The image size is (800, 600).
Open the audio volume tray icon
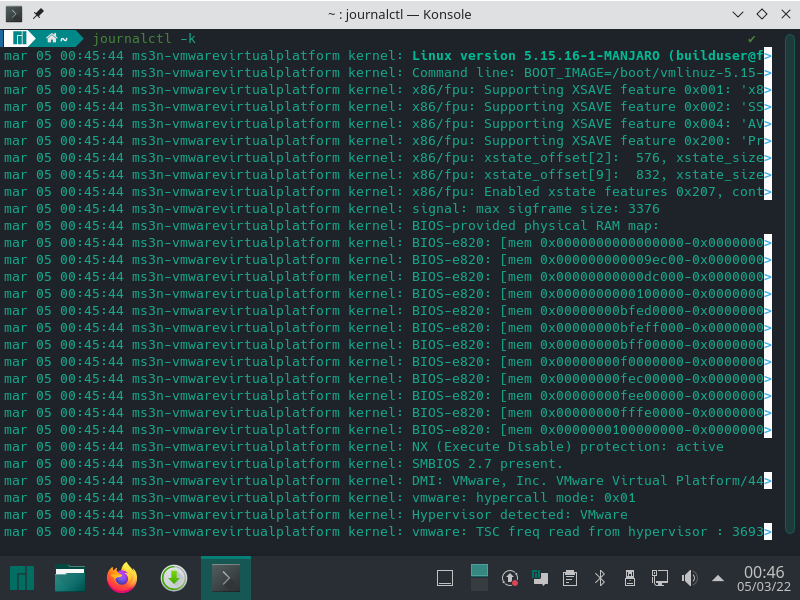click(689, 579)
